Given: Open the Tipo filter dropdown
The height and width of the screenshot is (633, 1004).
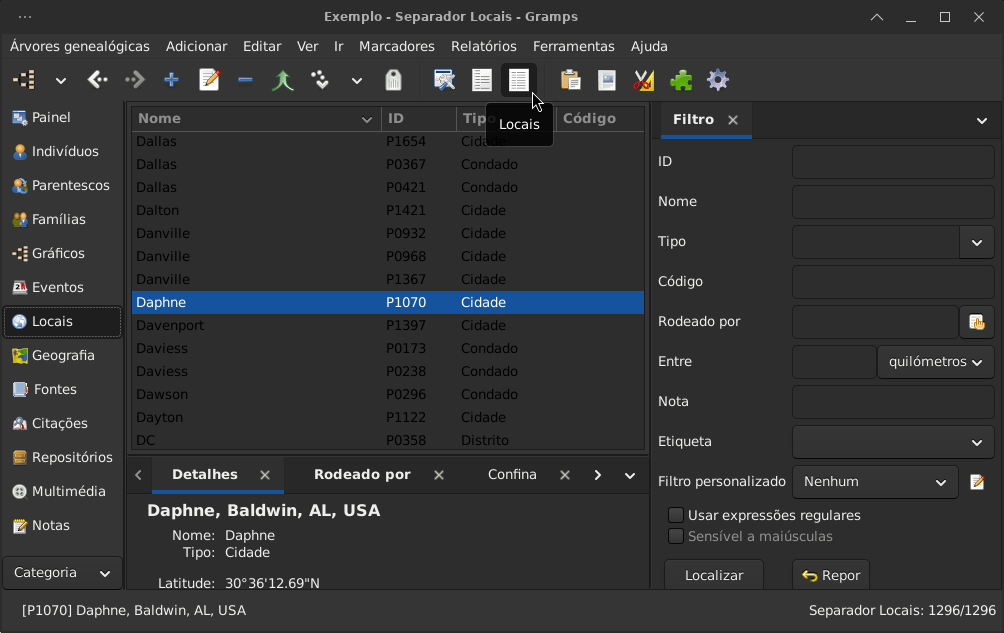Looking at the screenshot, I should pyautogui.click(x=976, y=243).
